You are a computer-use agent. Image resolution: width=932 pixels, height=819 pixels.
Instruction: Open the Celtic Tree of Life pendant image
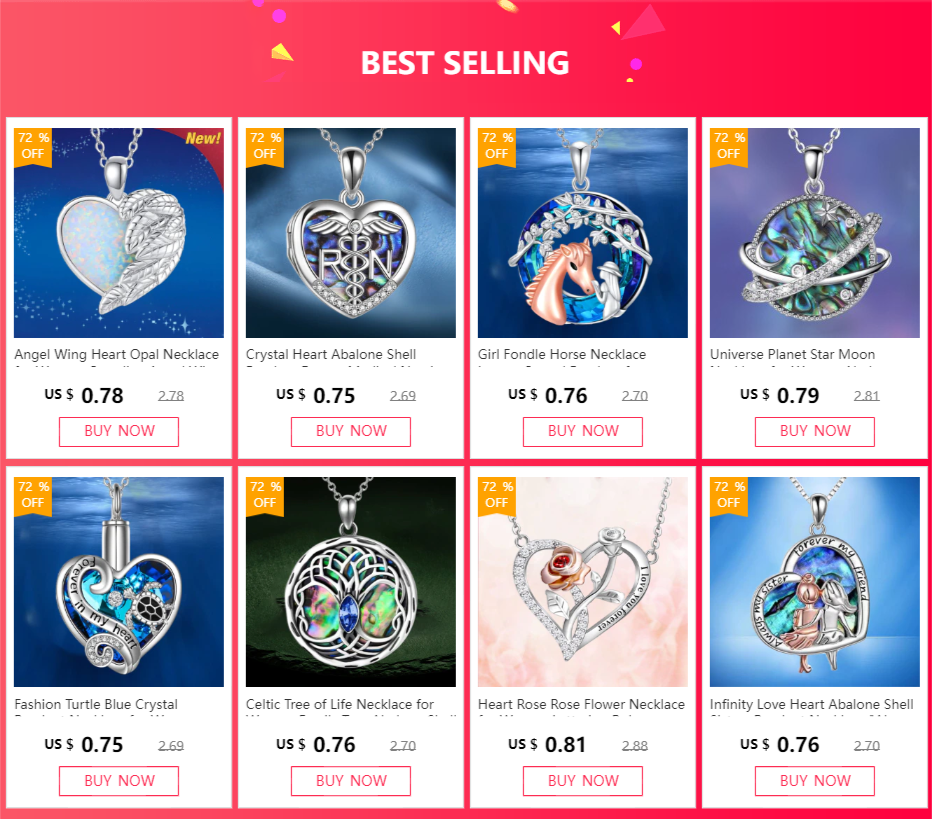(x=351, y=582)
